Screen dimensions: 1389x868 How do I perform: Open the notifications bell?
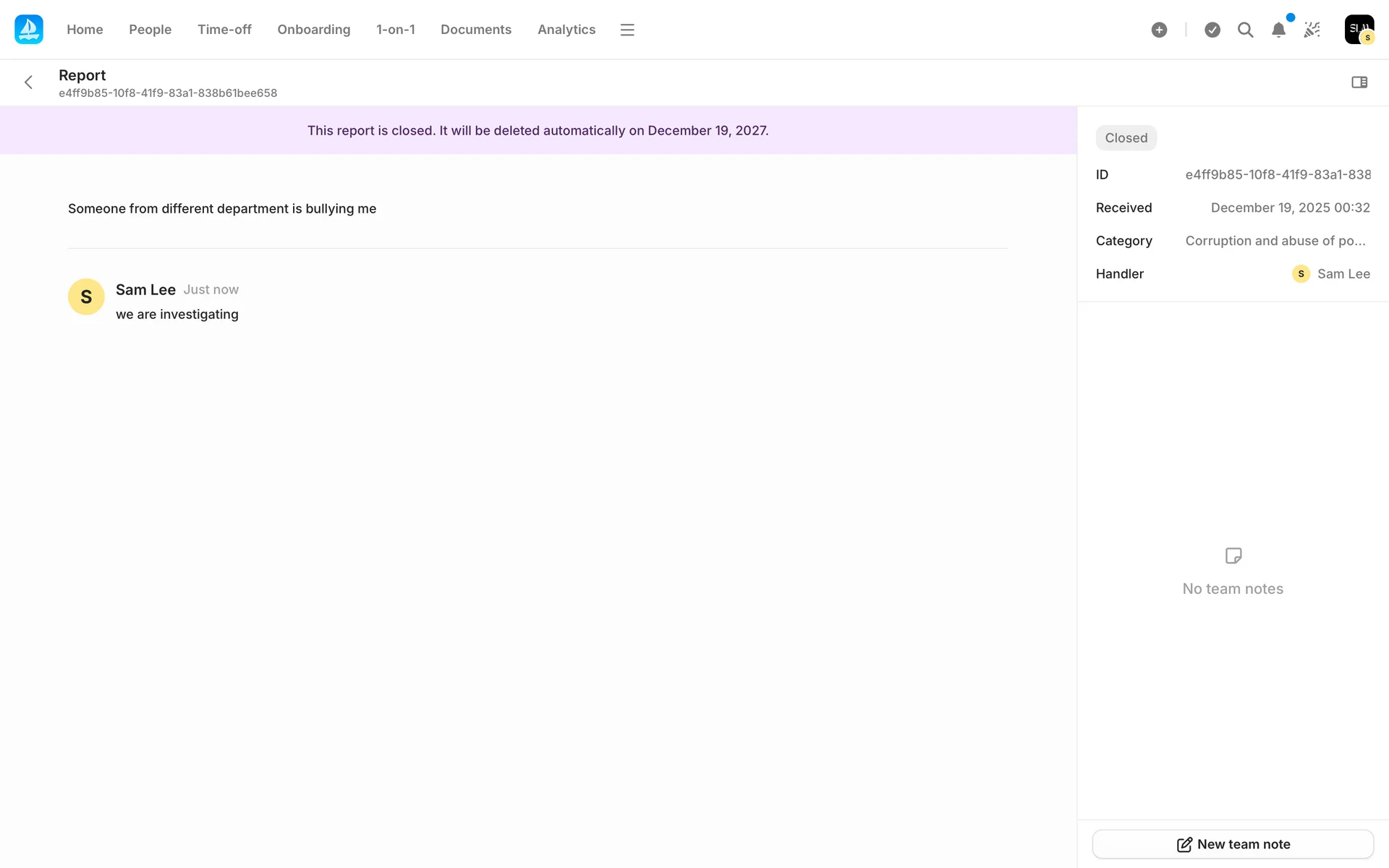1278,30
